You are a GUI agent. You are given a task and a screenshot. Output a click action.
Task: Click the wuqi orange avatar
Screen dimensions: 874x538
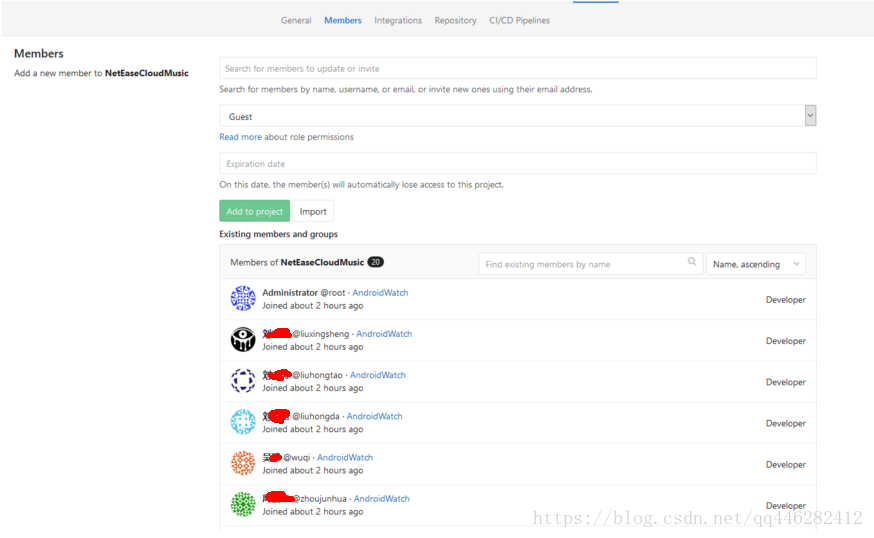[x=243, y=463]
